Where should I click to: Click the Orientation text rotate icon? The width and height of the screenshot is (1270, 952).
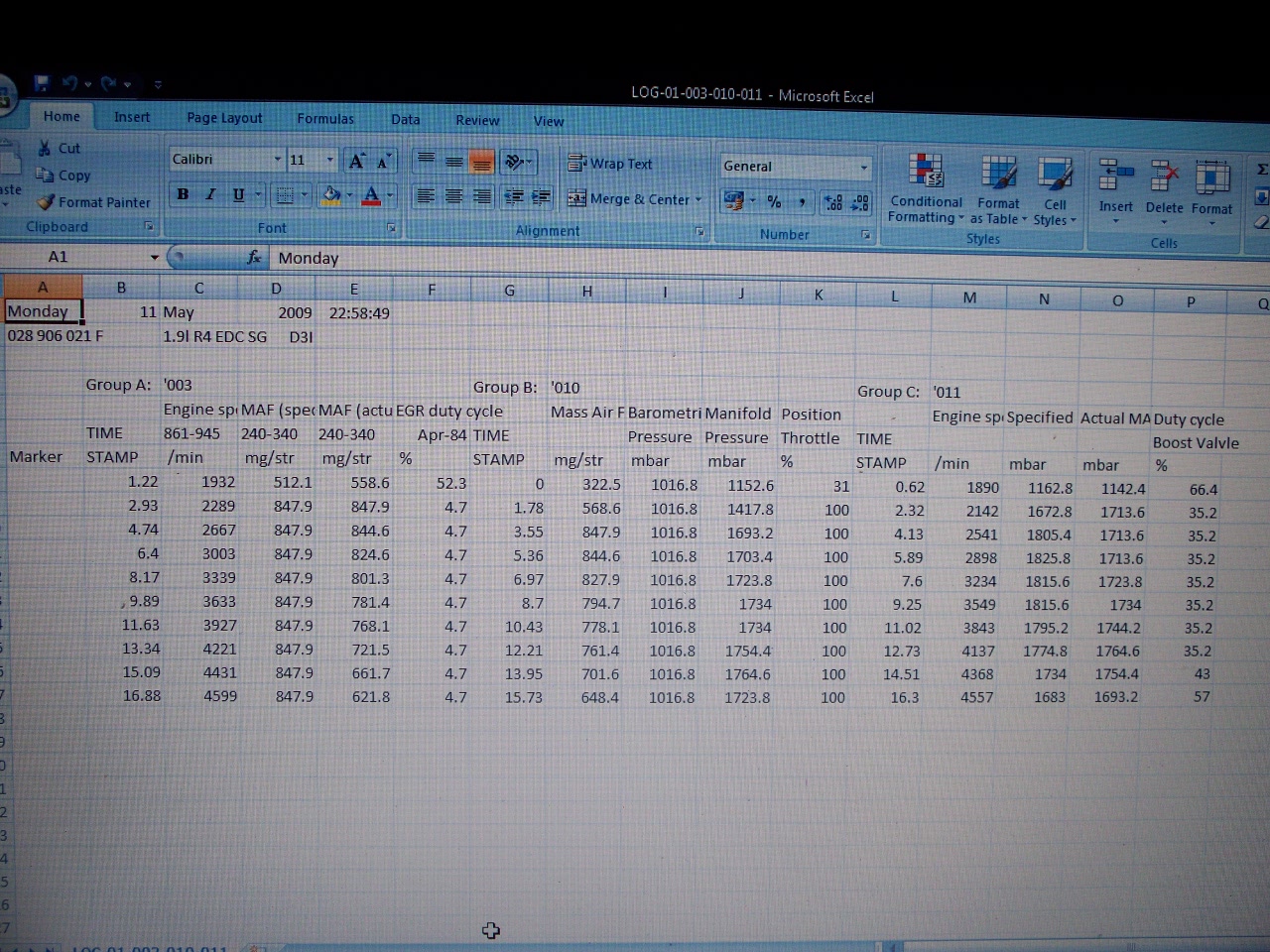pyautogui.click(x=514, y=162)
